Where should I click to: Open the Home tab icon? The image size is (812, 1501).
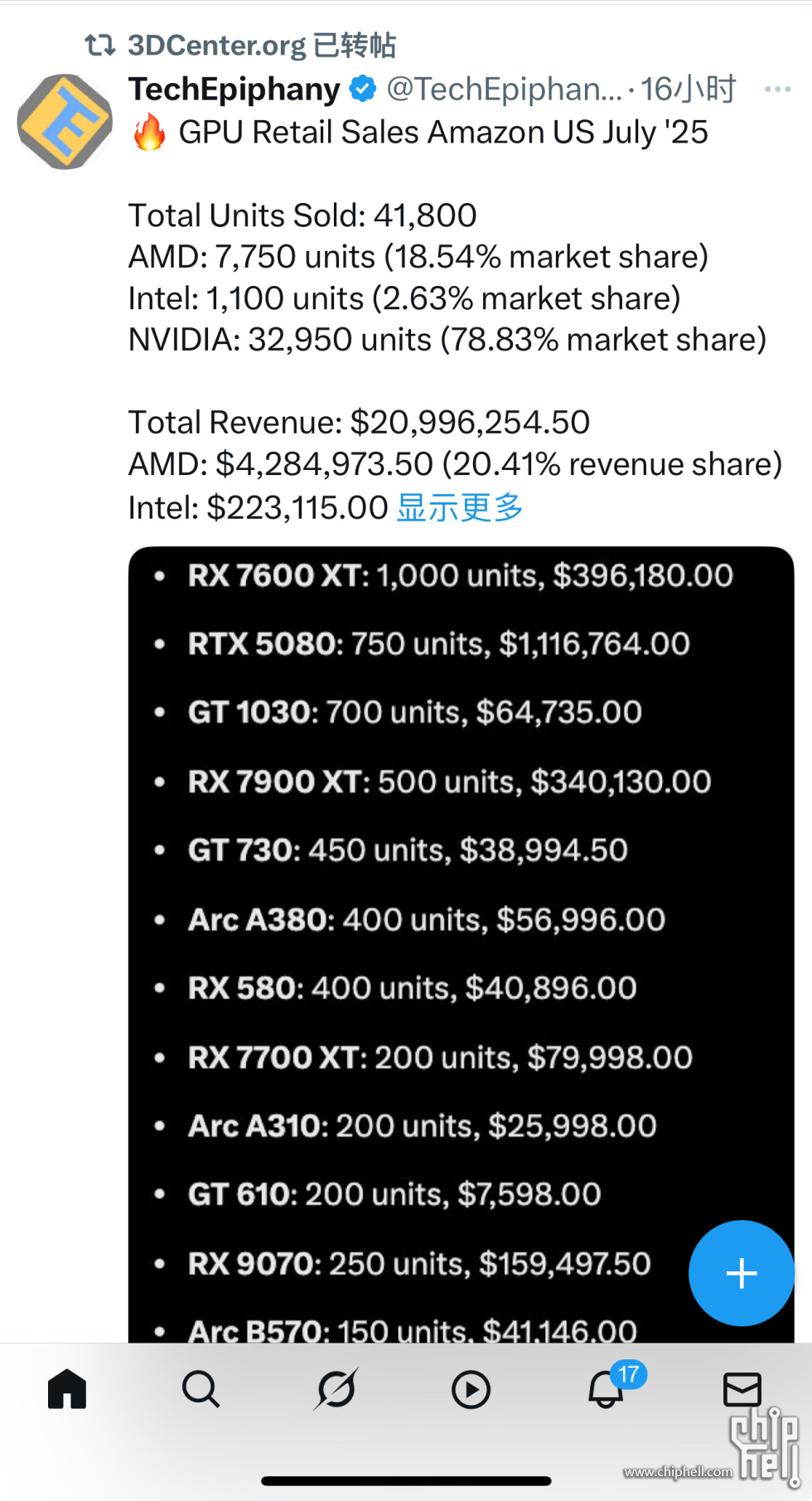(67, 1389)
